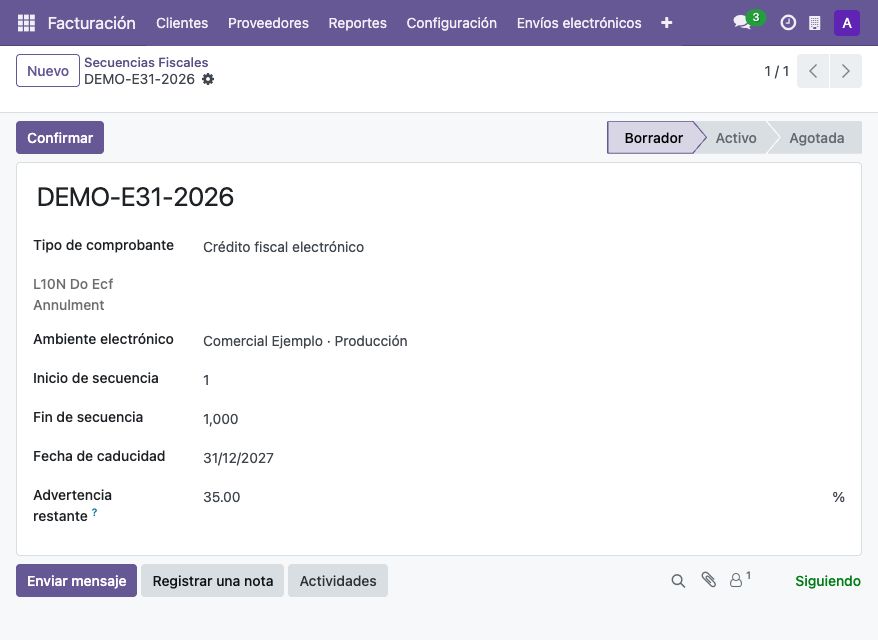The width and height of the screenshot is (878, 640).
Task: Click the Confirmar button
Action: [60, 138]
